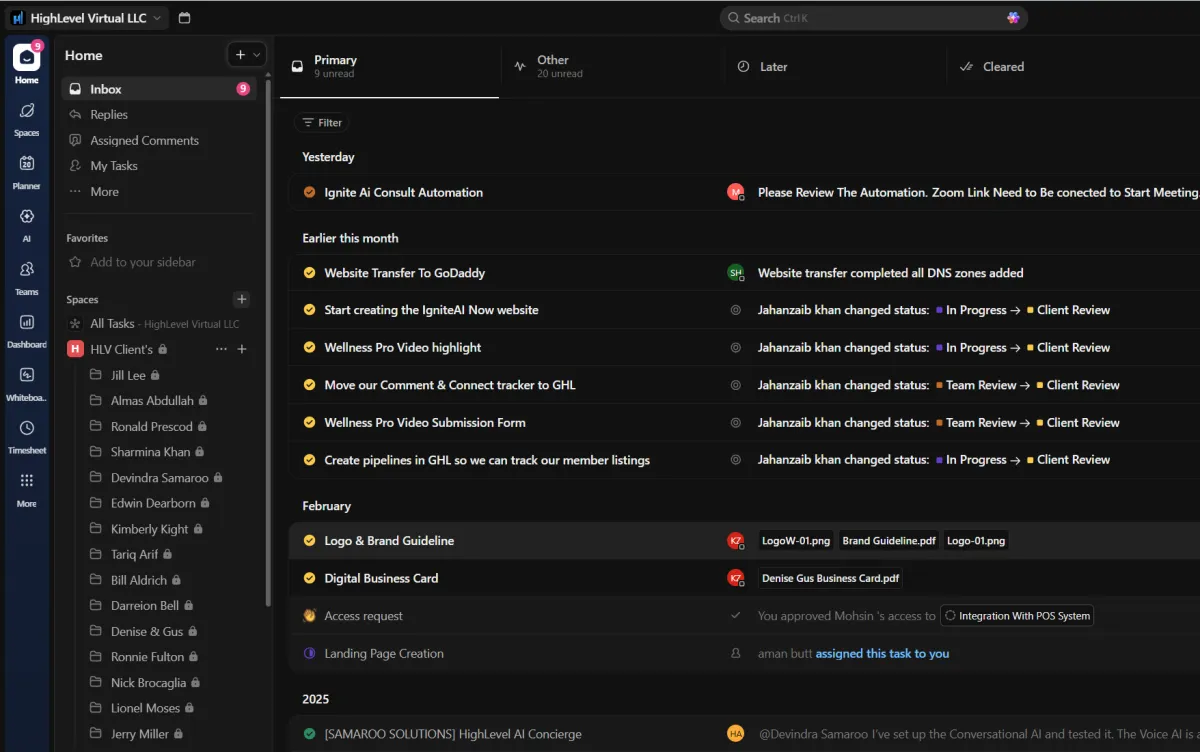The image size is (1200, 752).
Task: Toggle status circle for Digital Business Card task
Action: [x=309, y=578]
